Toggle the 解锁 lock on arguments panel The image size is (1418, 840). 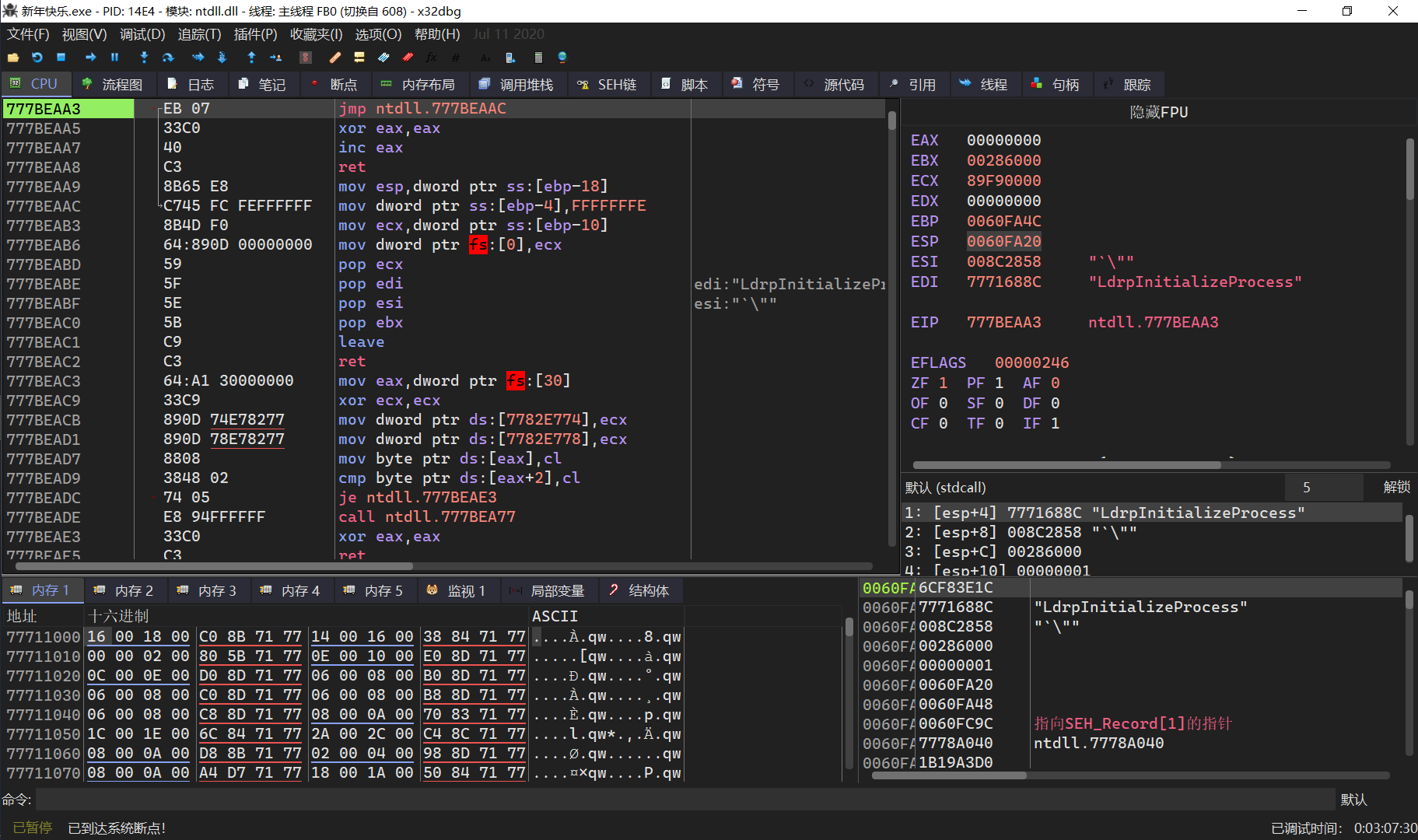coord(1396,487)
